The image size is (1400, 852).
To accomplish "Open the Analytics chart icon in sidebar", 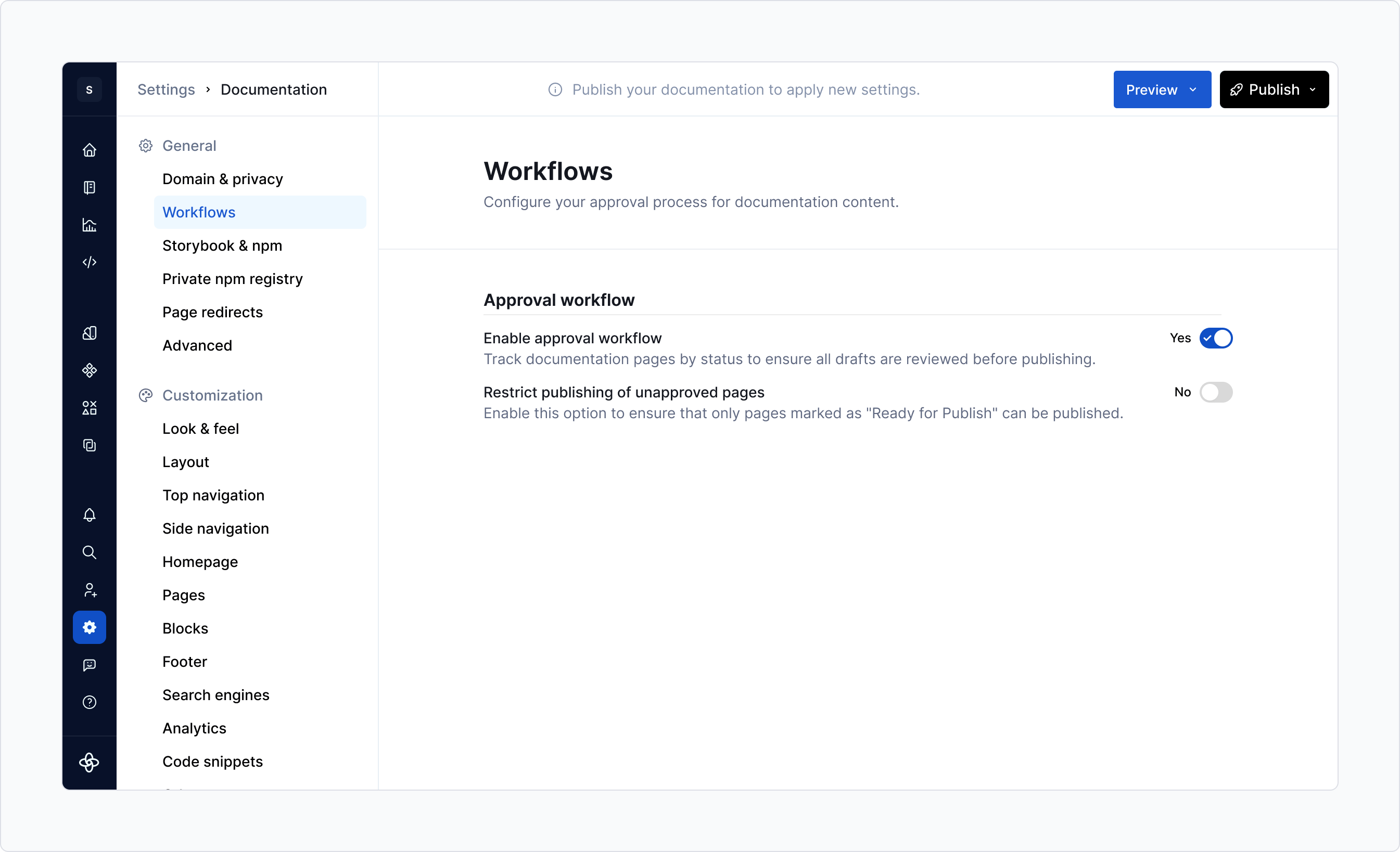I will tap(90, 225).
